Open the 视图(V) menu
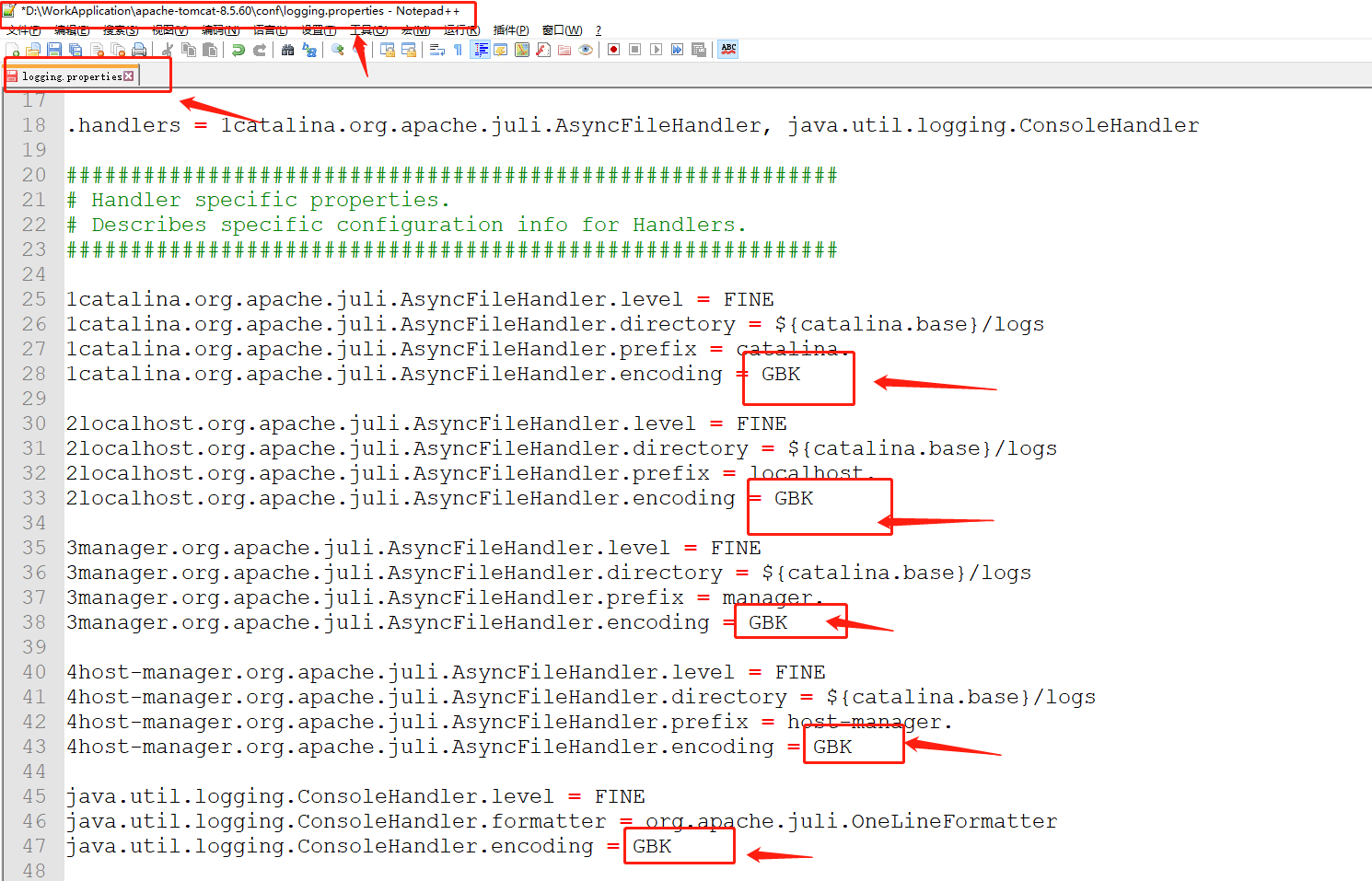 click(x=169, y=30)
